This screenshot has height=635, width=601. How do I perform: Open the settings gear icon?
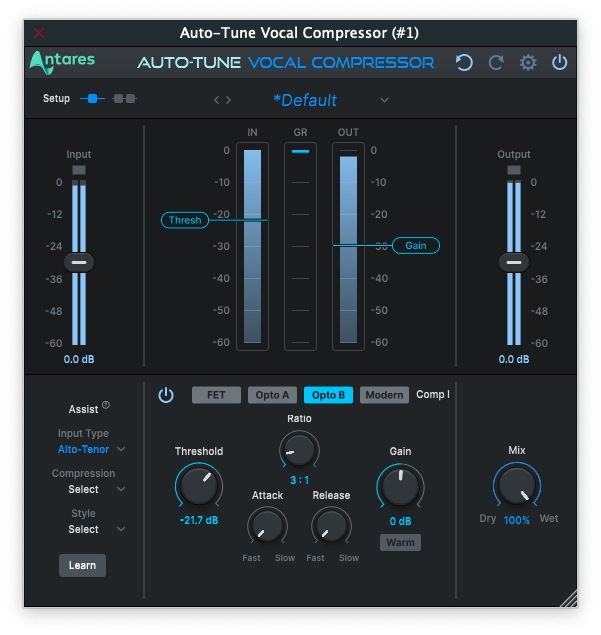[528, 63]
